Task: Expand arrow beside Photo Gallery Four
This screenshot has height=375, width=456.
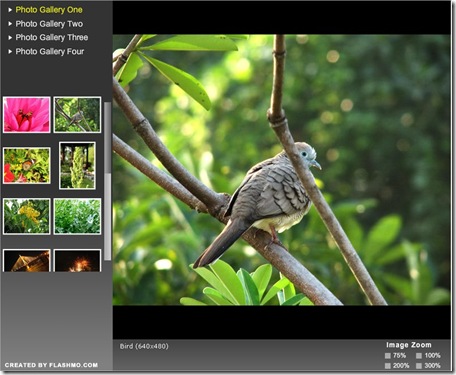Action: (x=10, y=52)
